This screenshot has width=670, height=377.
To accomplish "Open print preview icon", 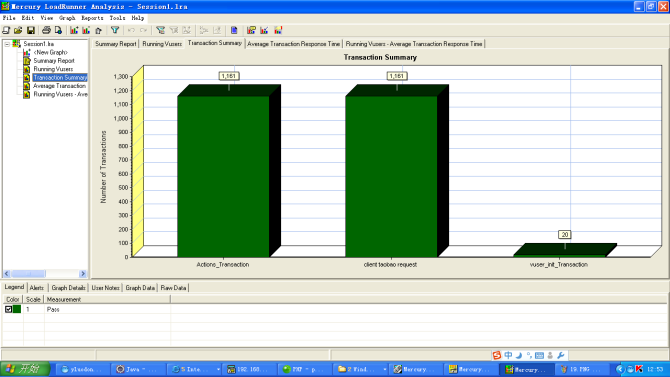I will (59, 30).
